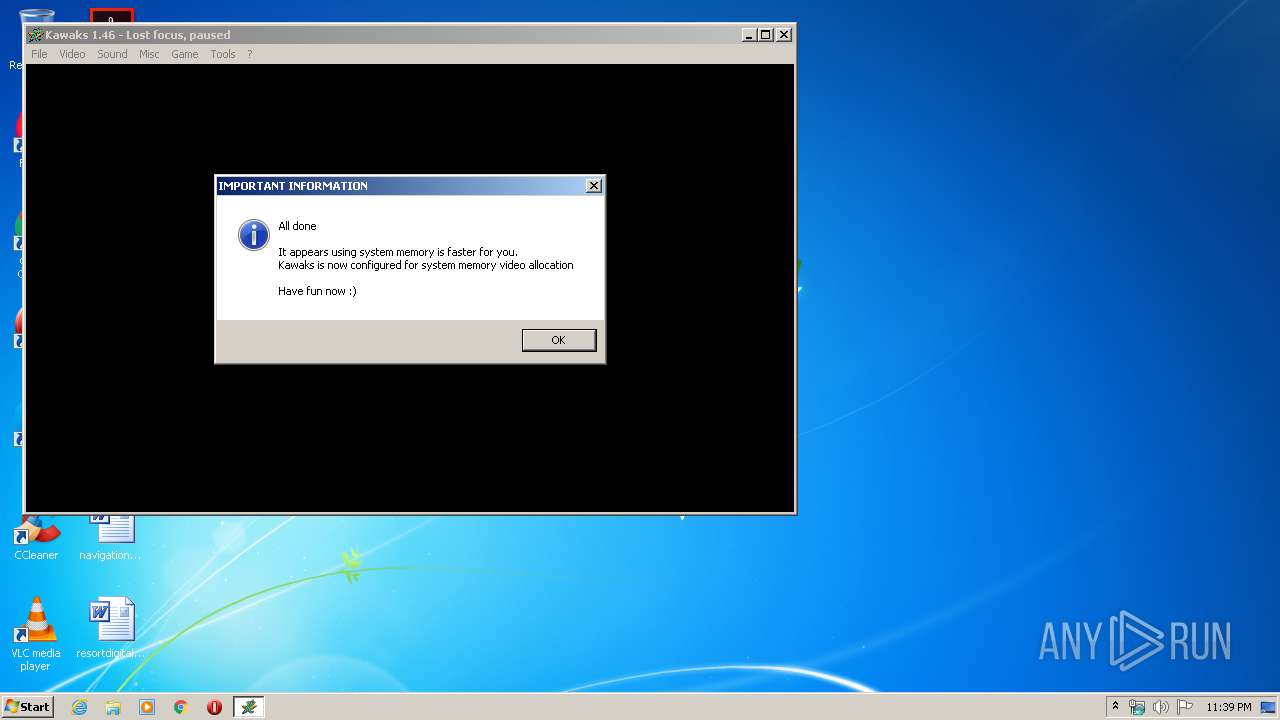The image size is (1280, 720).
Task: Open the 11:39 PM clock
Action: 1228,707
